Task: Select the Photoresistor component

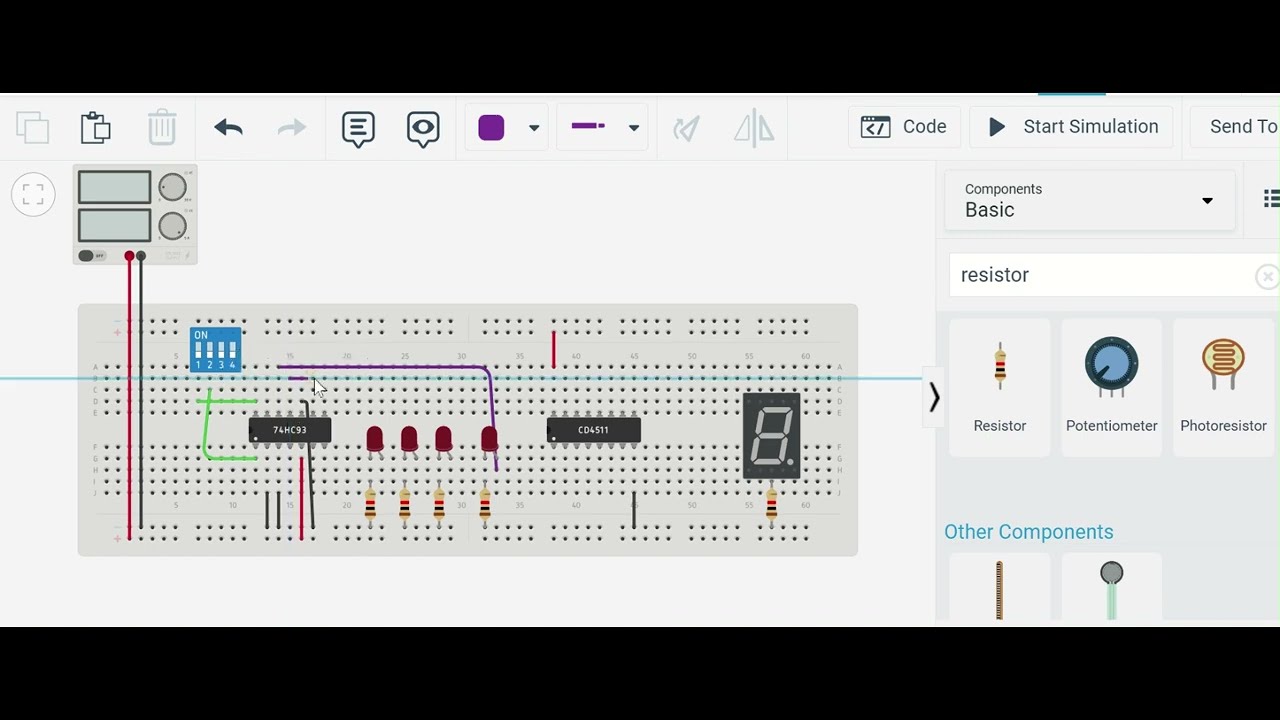Action: pyautogui.click(x=1223, y=387)
